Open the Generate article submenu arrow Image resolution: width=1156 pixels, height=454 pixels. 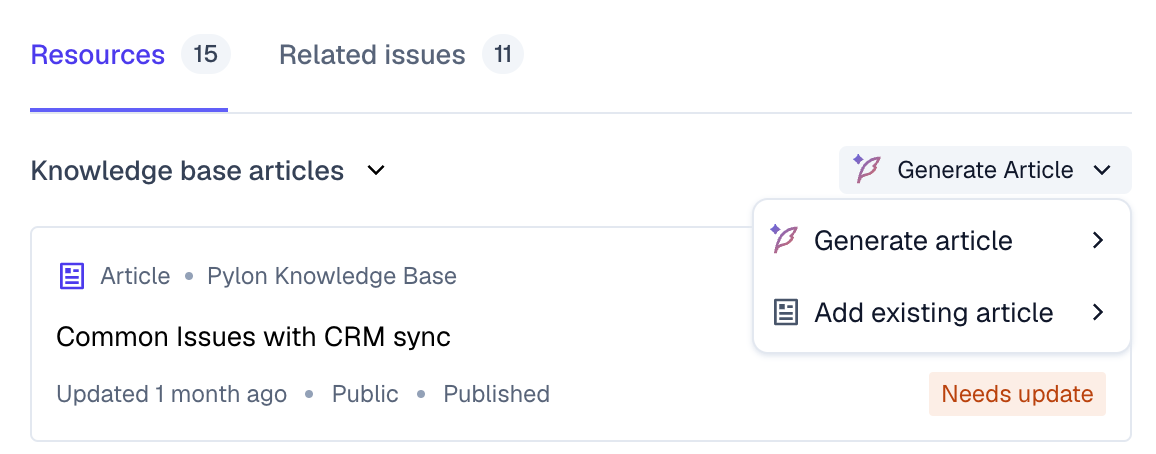(x=1098, y=240)
